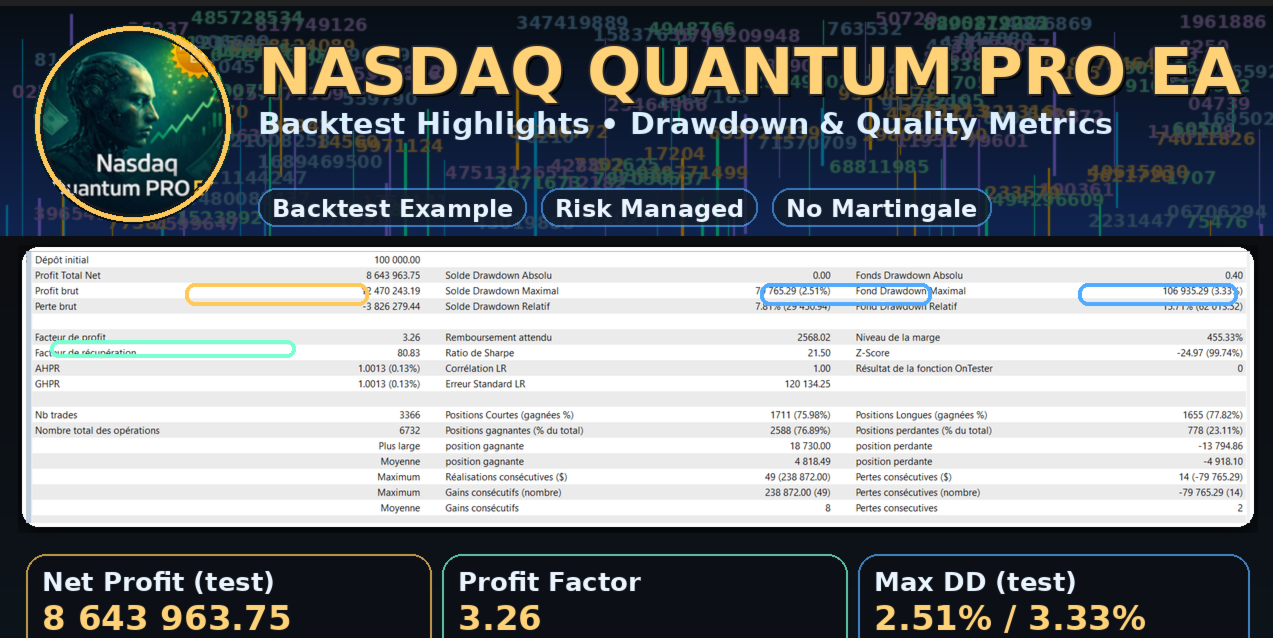Select the Net Profit (test) summary card
The height and width of the screenshot is (638, 1273).
(x=229, y=597)
